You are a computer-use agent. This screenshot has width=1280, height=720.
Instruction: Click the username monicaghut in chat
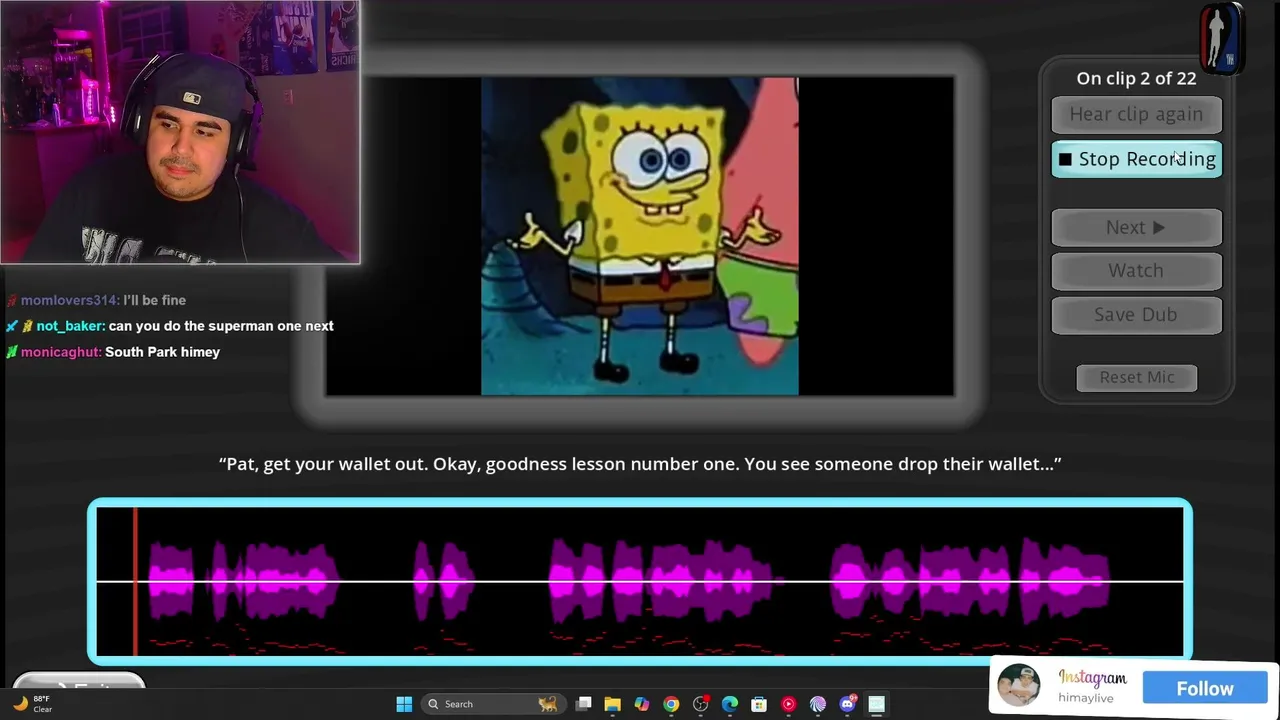coord(61,352)
